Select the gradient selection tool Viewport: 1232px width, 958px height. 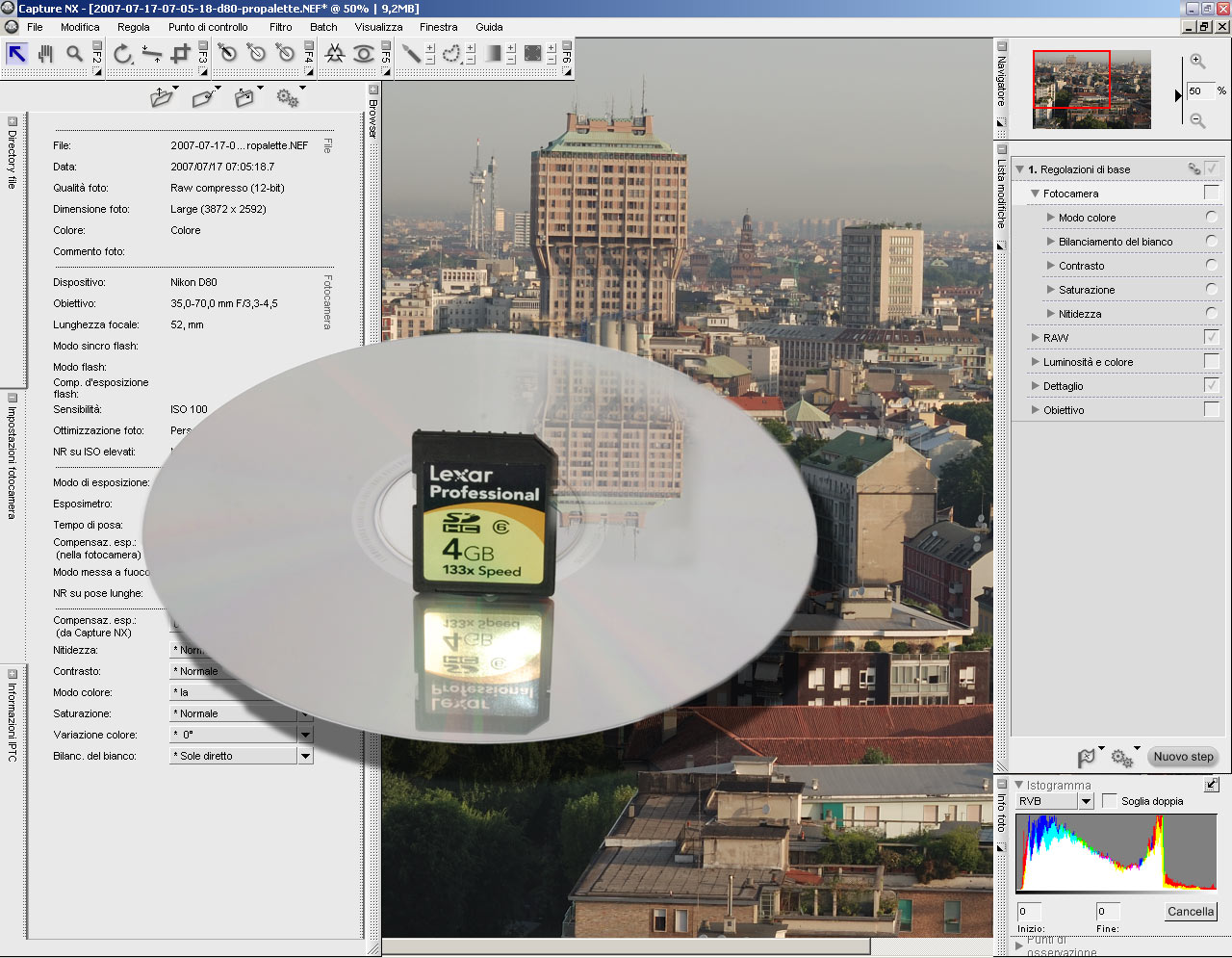493,54
